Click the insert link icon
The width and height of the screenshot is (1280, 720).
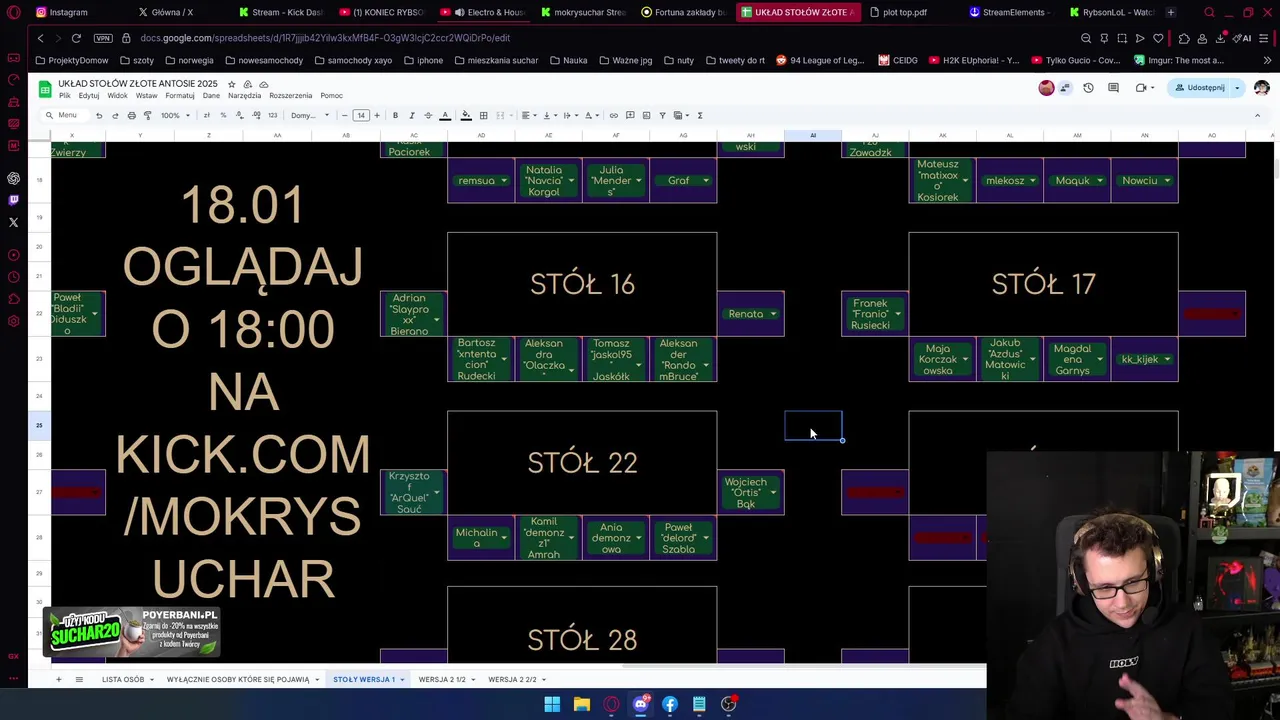pyautogui.click(x=613, y=115)
